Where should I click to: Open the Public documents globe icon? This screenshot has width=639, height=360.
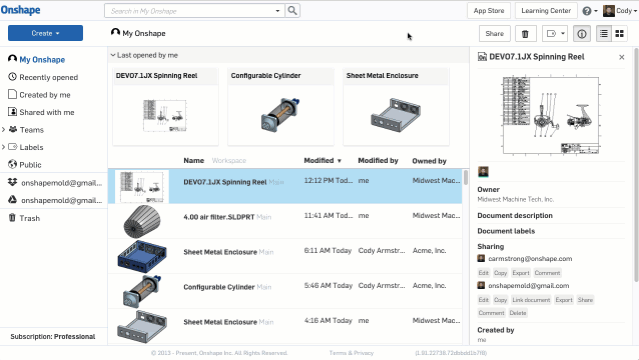[x=12, y=164]
